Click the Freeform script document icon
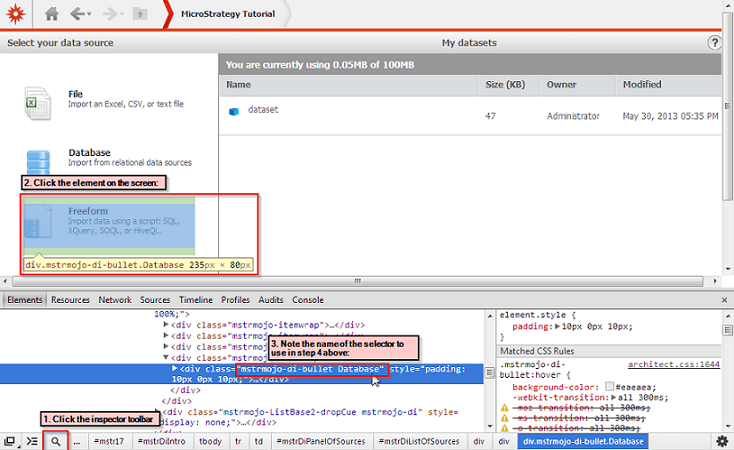 click(38, 221)
